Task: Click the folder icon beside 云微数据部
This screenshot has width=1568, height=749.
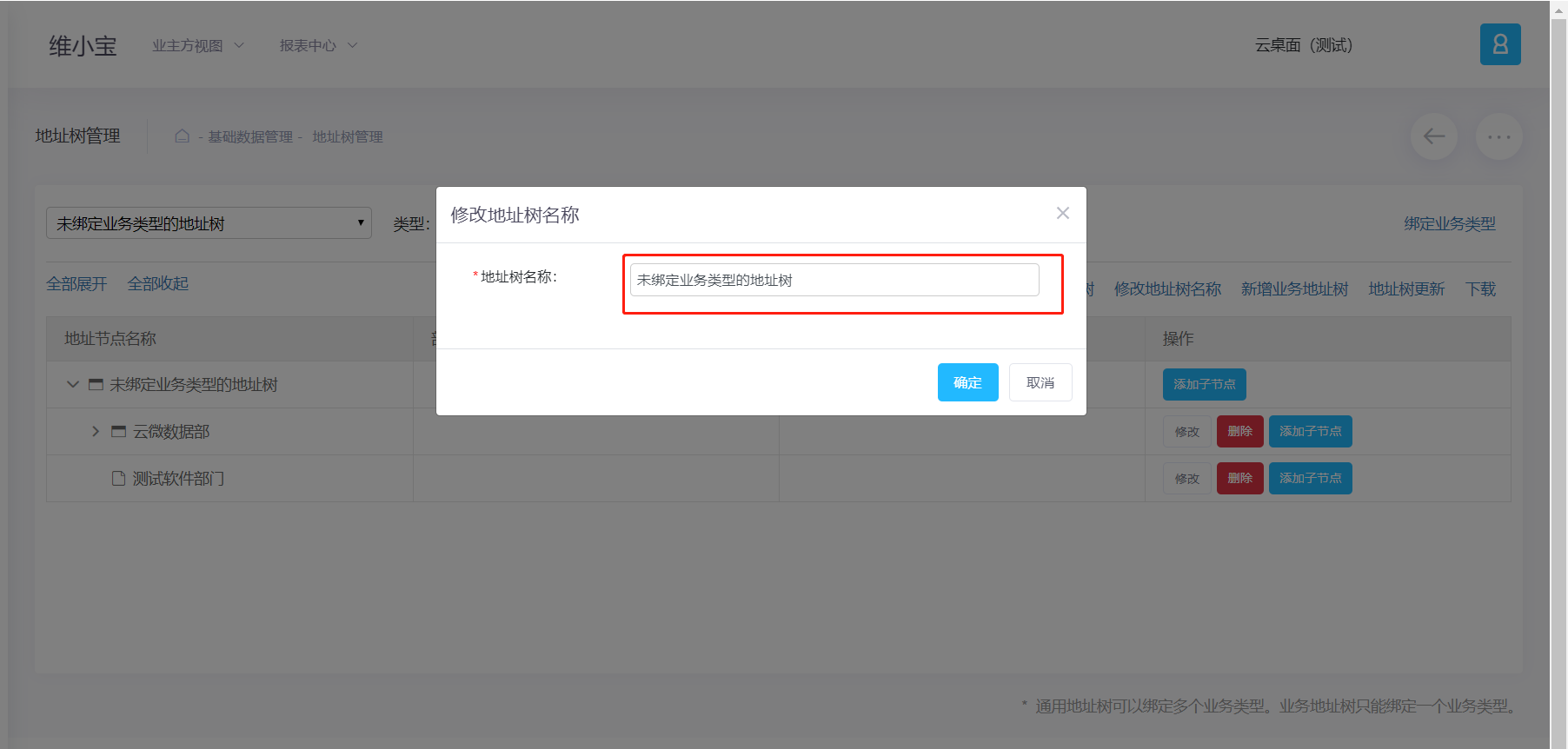Action: pos(119,432)
